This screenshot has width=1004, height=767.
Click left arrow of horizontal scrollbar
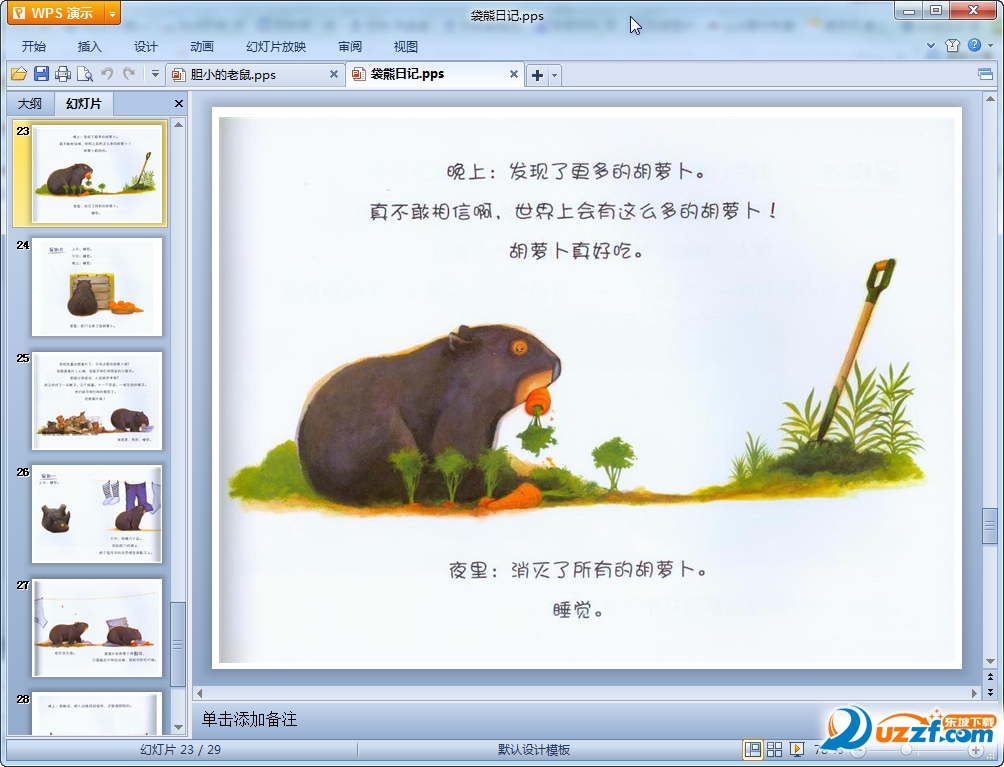click(x=199, y=693)
